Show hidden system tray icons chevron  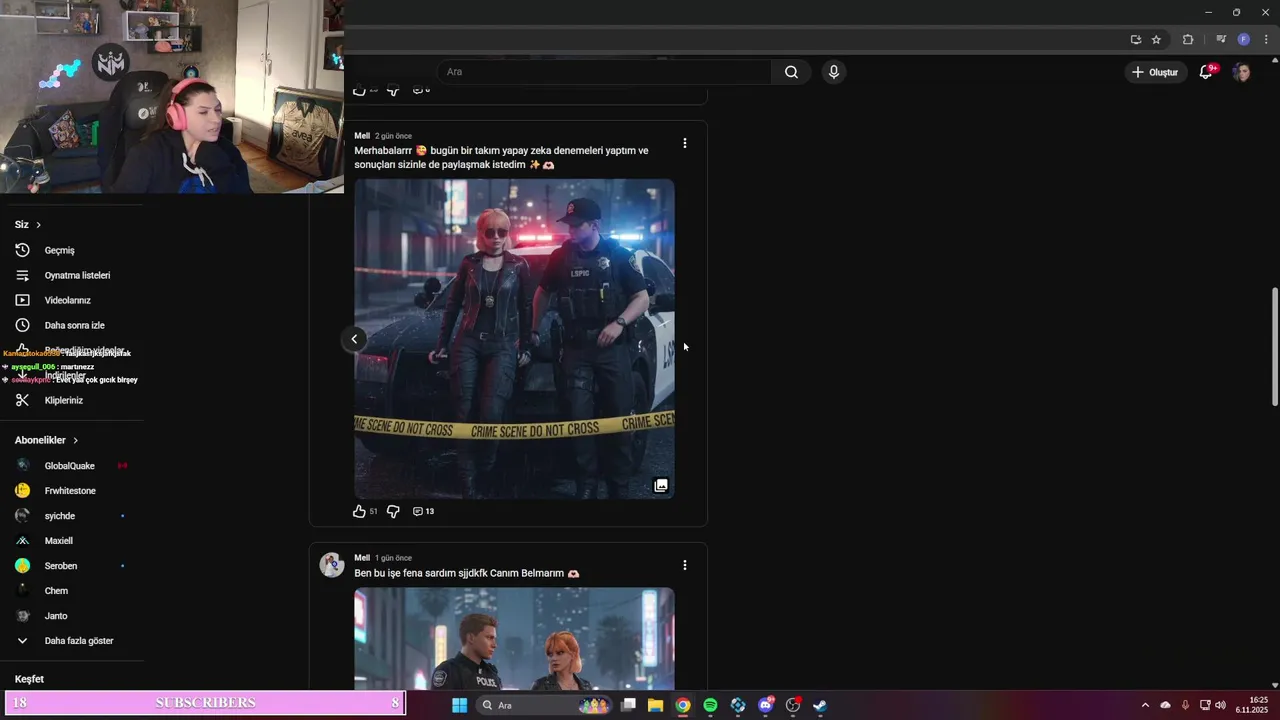click(x=1145, y=705)
